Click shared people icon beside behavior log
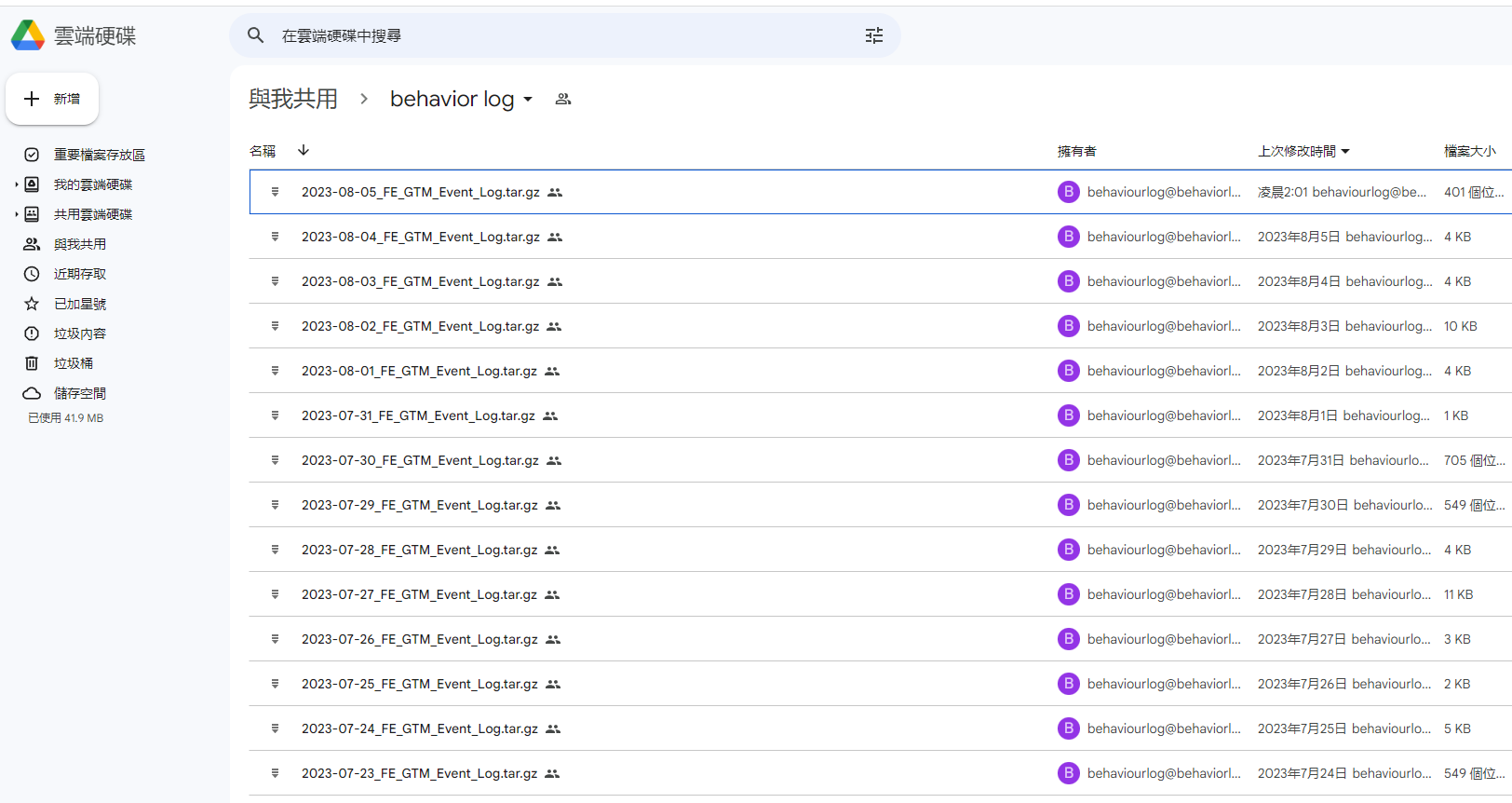The height and width of the screenshot is (803, 1512). click(563, 99)
